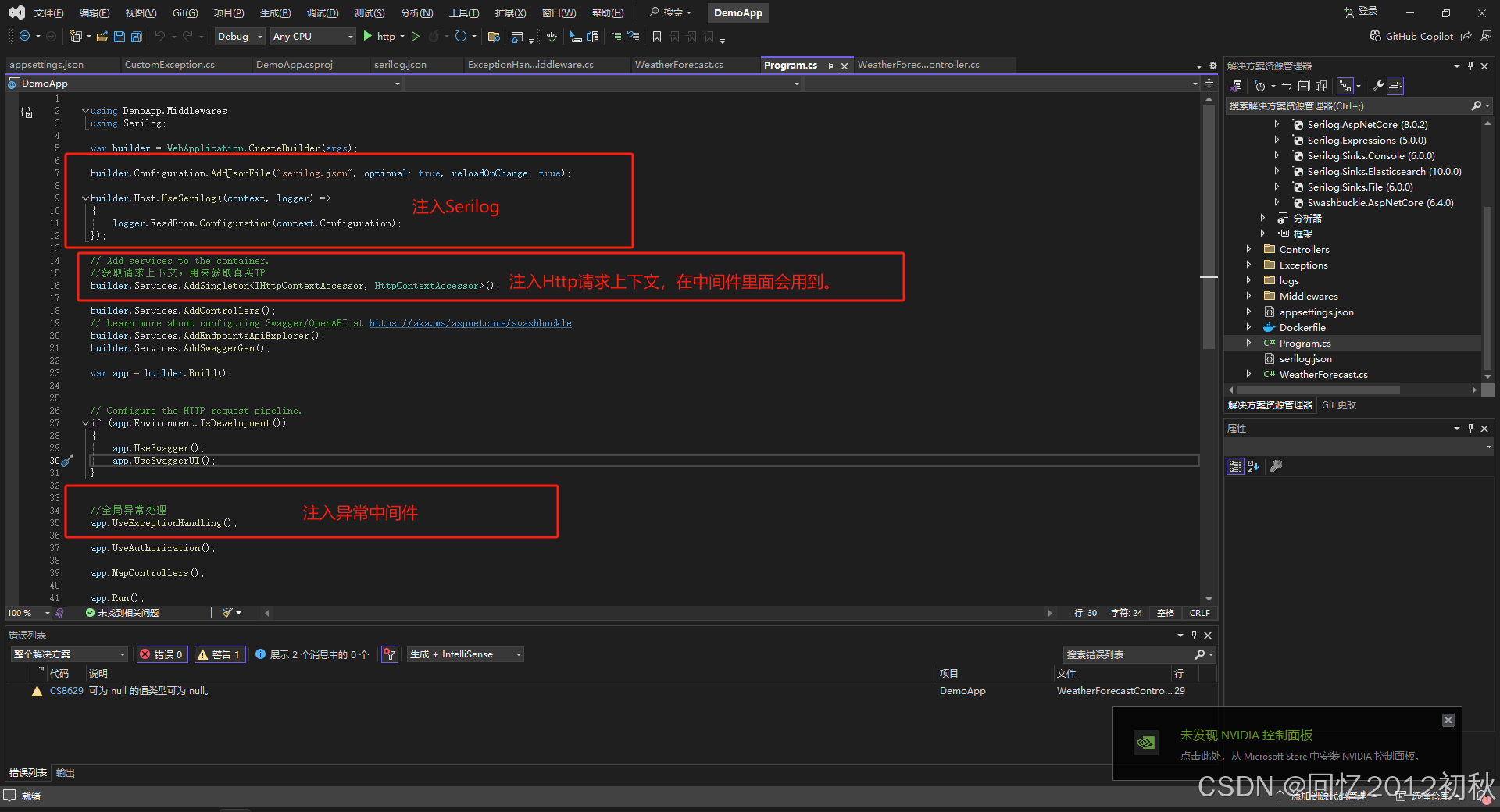Start without debugging using the outlined play icon

coord(416,37)
